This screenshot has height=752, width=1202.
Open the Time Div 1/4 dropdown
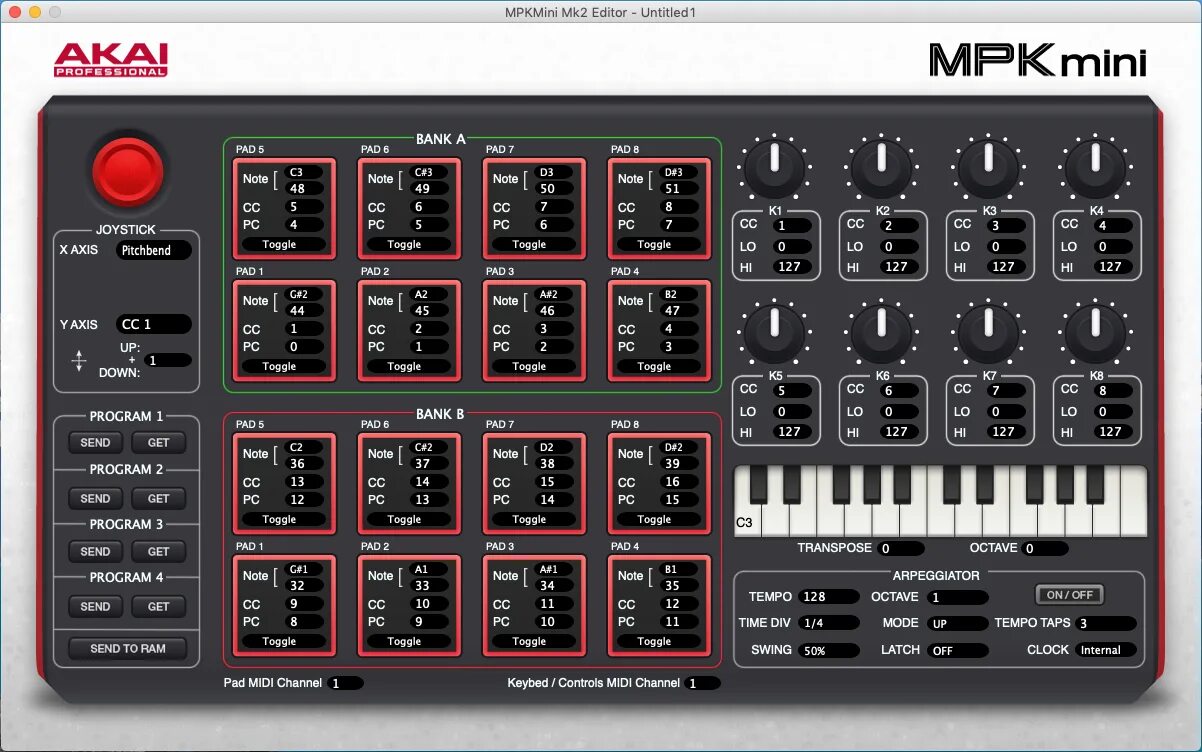(829, 622)
